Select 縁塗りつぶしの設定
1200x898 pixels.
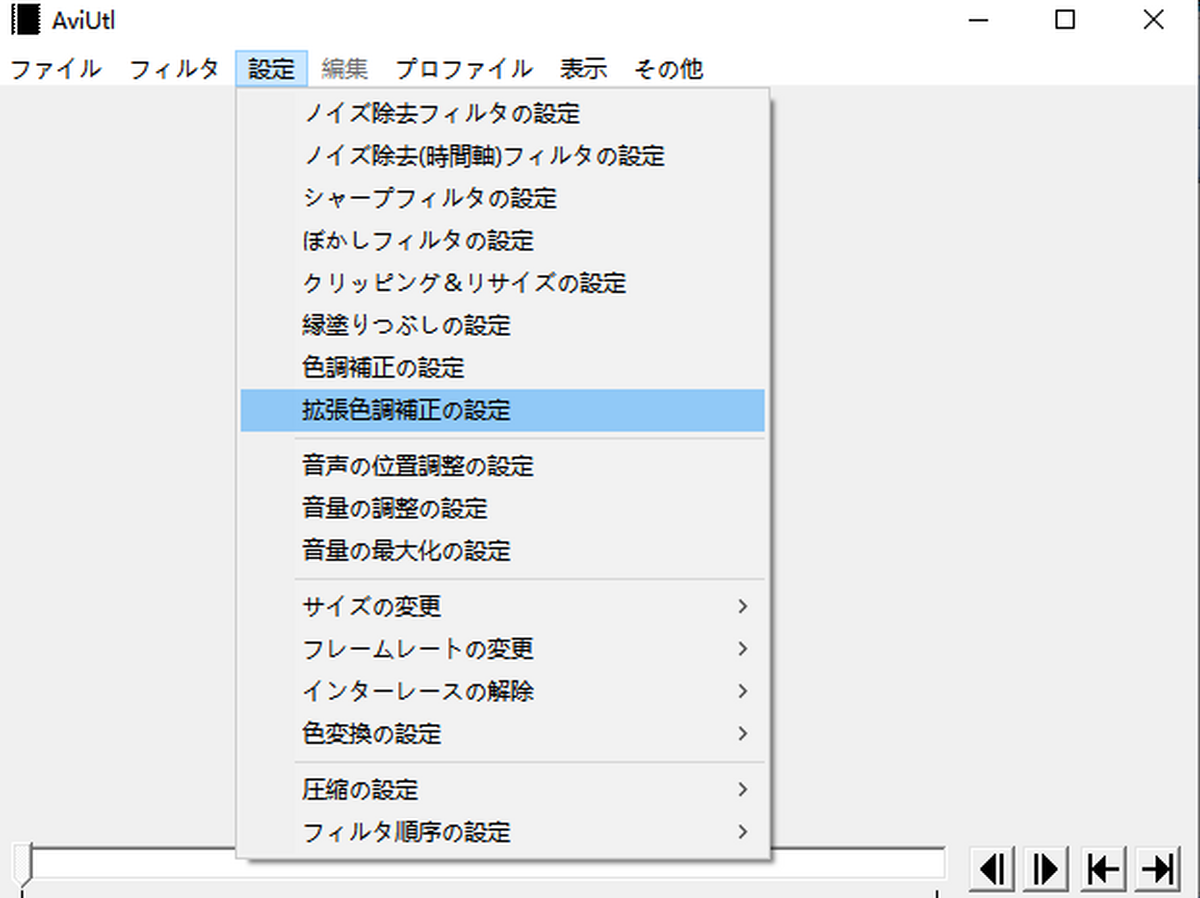[503, 325]
